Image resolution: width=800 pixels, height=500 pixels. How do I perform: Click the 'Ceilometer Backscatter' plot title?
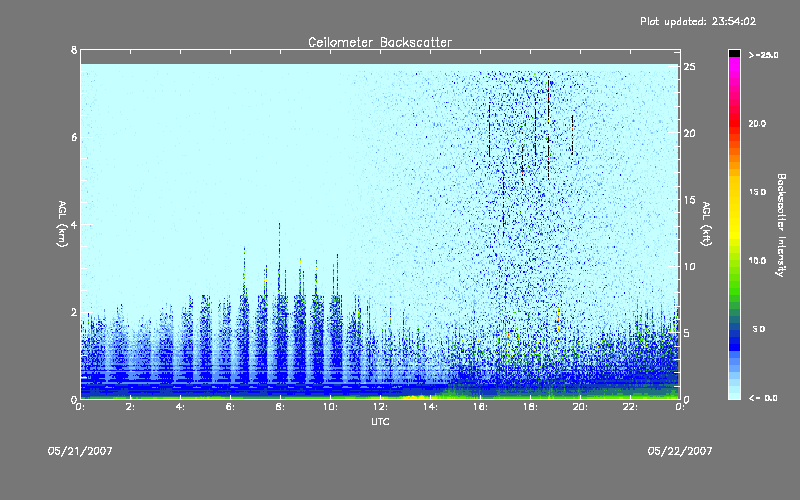(380, 42)
